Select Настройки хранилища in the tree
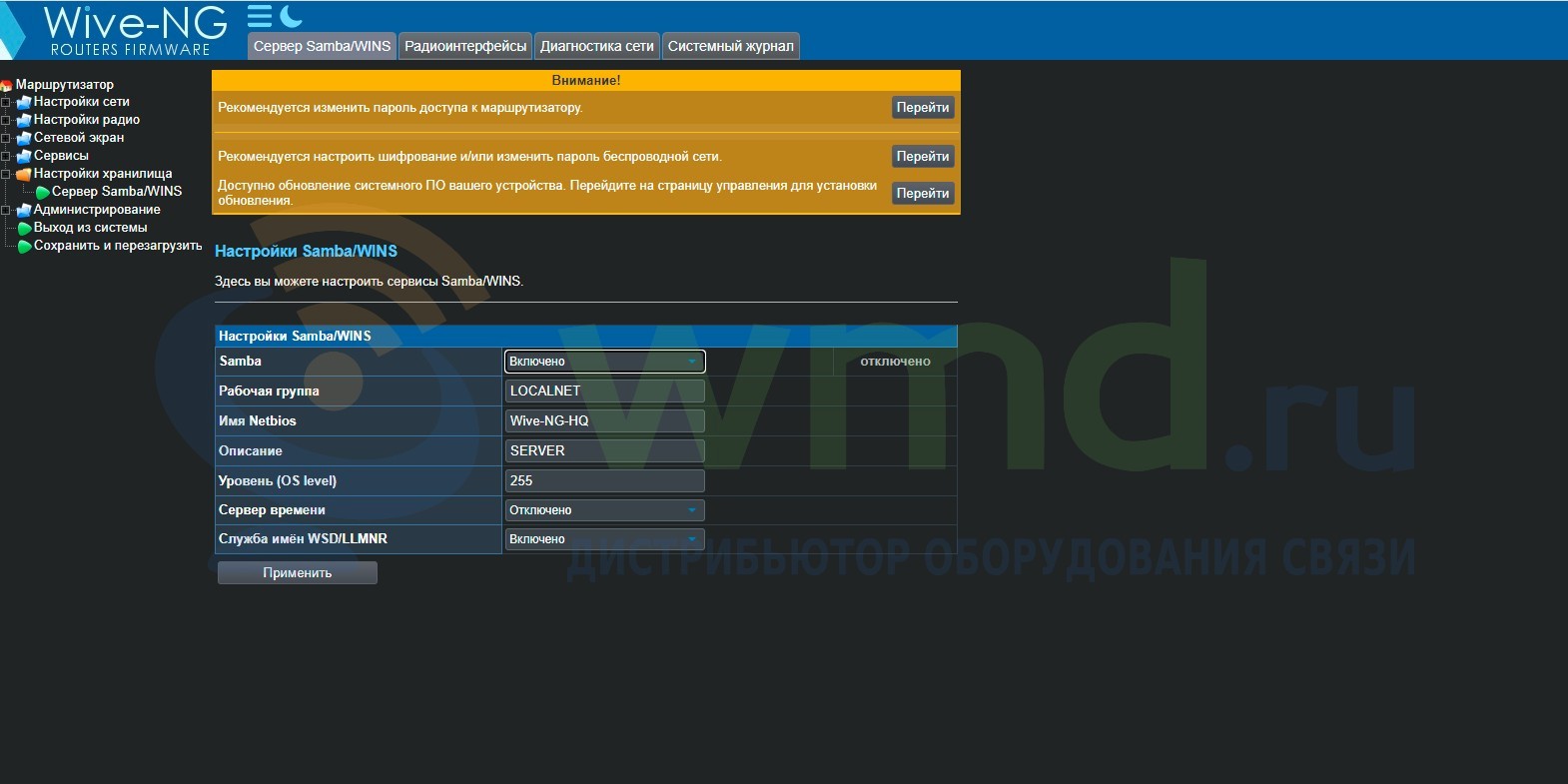Viewport: 1568px width, 784px height. (x=103, y=174)
